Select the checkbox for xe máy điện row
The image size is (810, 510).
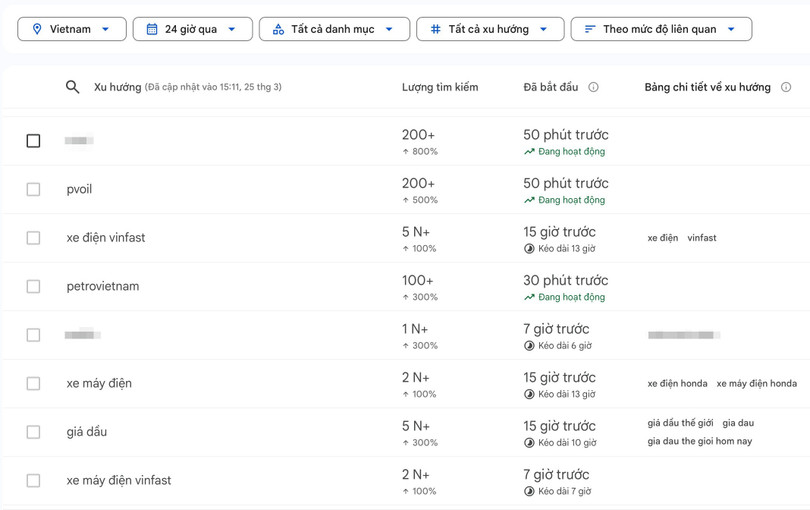pyautogui.click(x=33, y=383)
